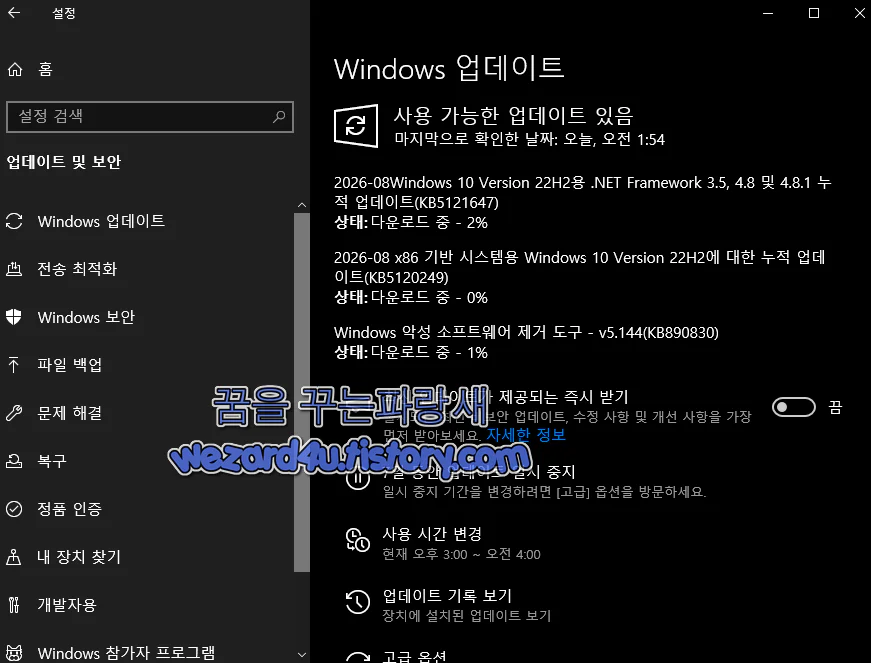871x663 pixels.
Task: Click the 개발자용 tools icon
Action: coord(14,604)
